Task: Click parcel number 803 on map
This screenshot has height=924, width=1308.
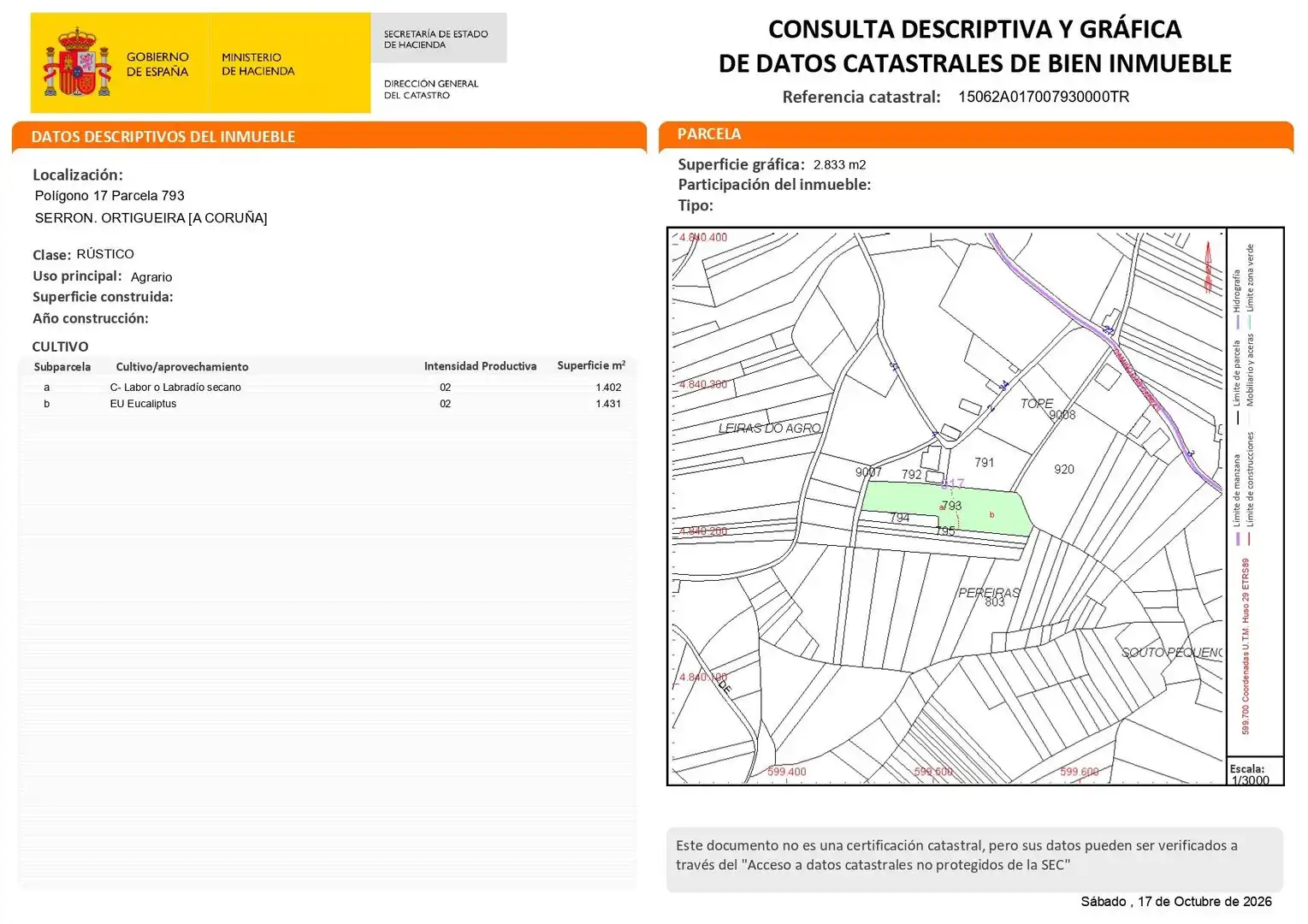Action: (x=995, y=602)
